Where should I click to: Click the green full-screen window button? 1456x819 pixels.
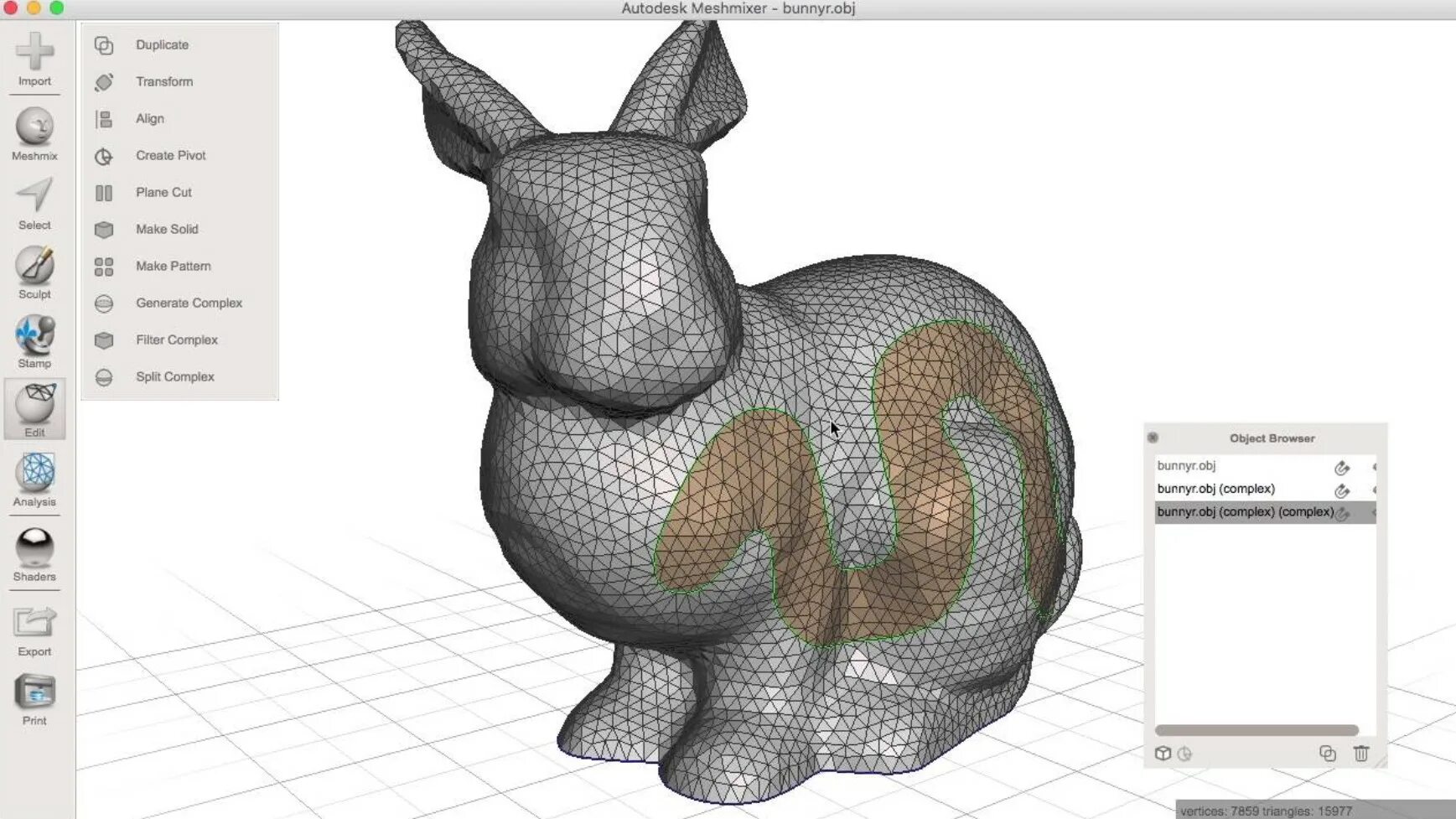tap(56, 8)
